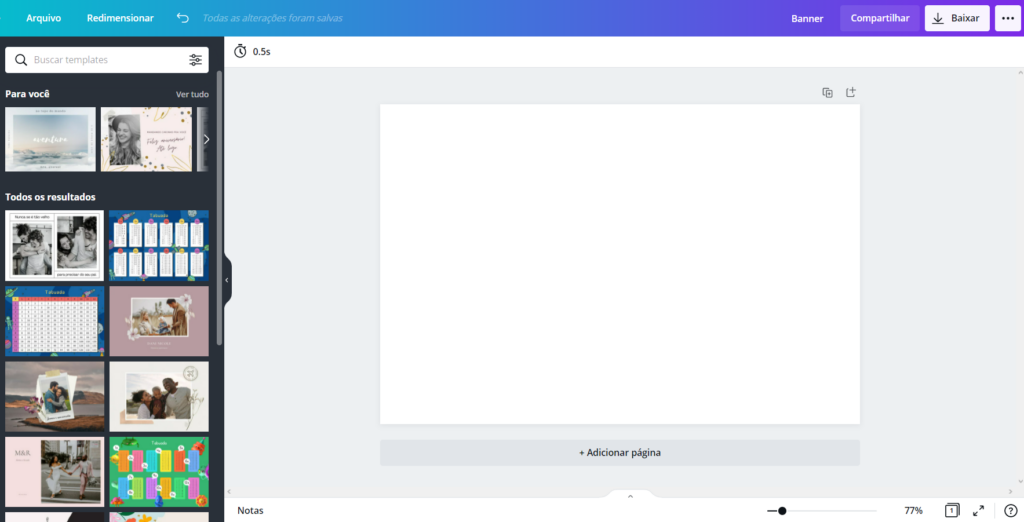Viewport: 1024px width, 522px height.
Task: Open the help question mark icon
Action: point(1010,510)
